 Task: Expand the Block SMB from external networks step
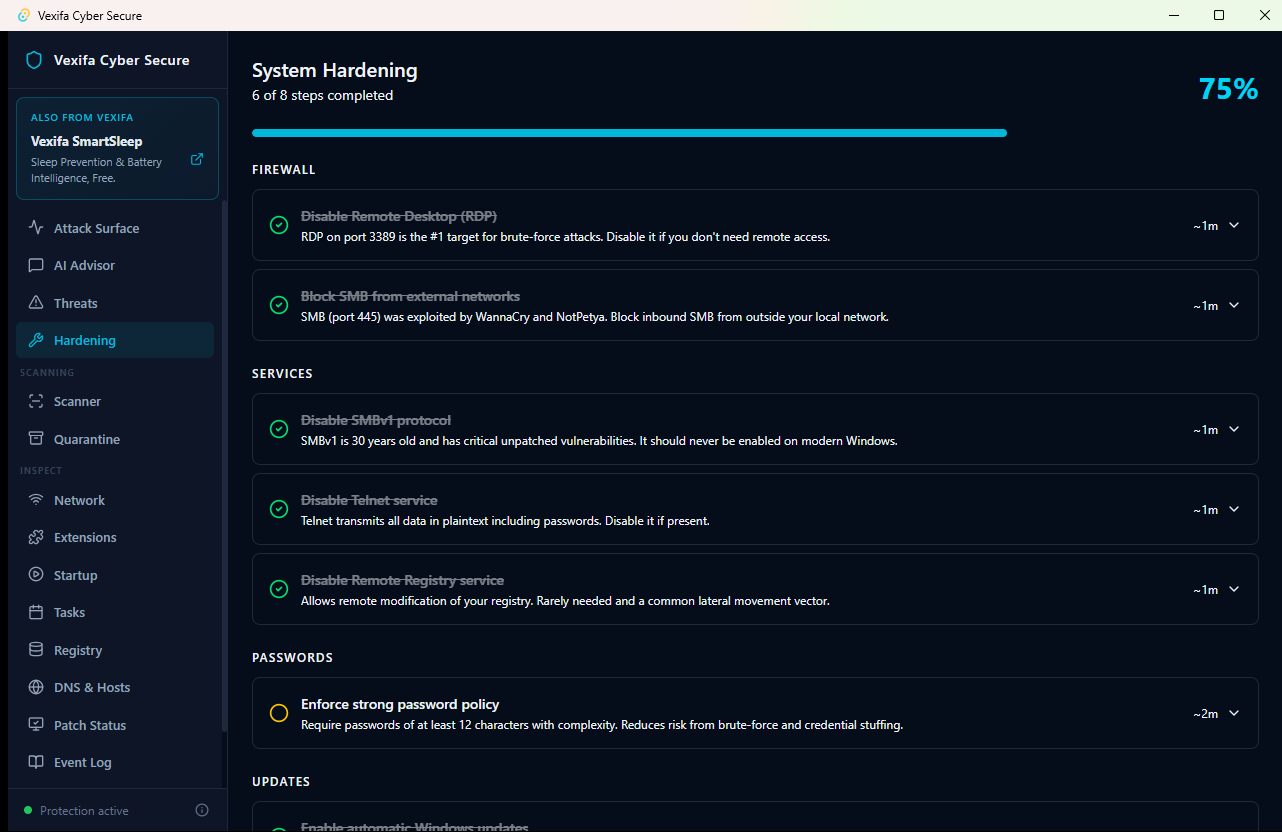pyautogui.click(x=1234, y=305)
